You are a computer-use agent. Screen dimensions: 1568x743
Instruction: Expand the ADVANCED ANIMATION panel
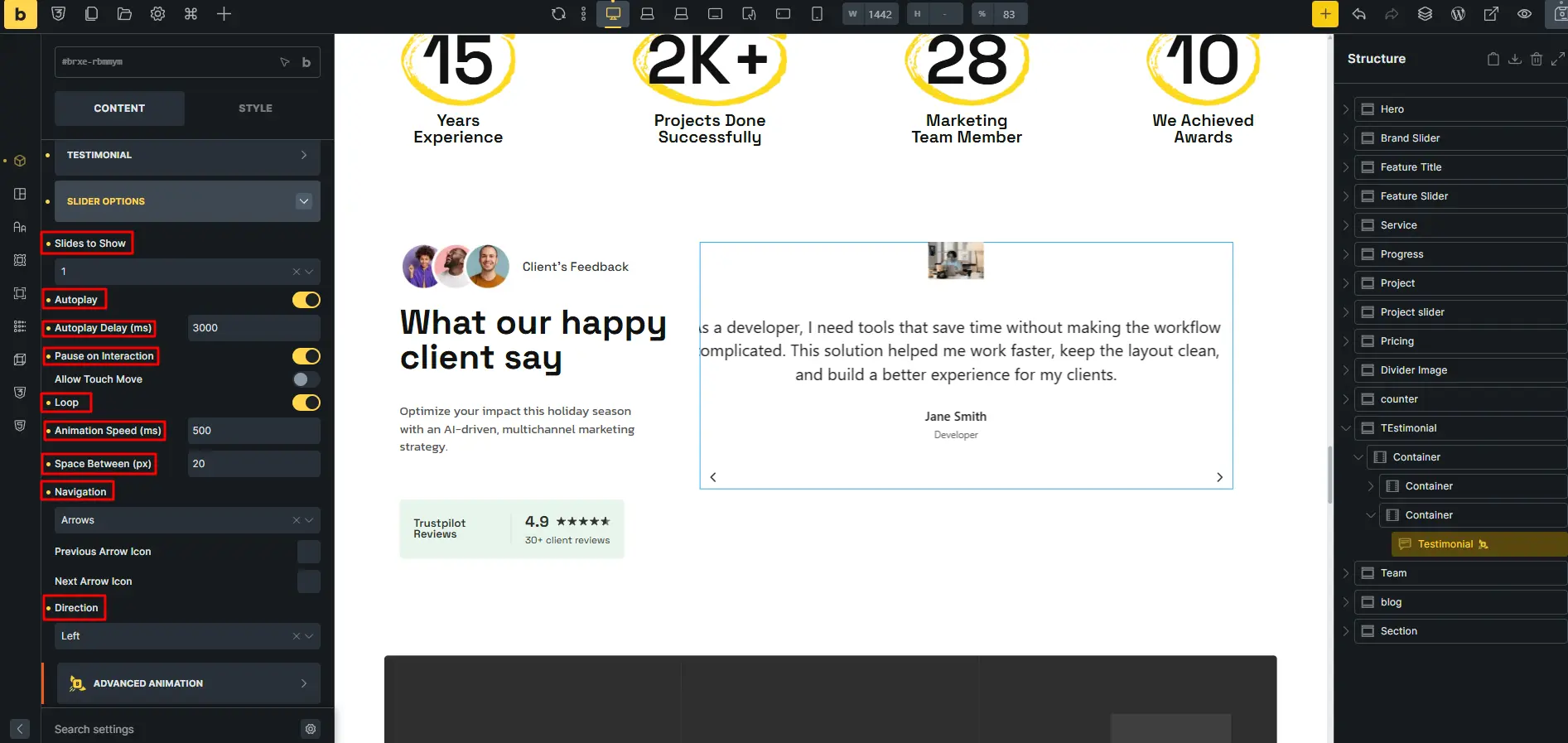click(188, 683)
